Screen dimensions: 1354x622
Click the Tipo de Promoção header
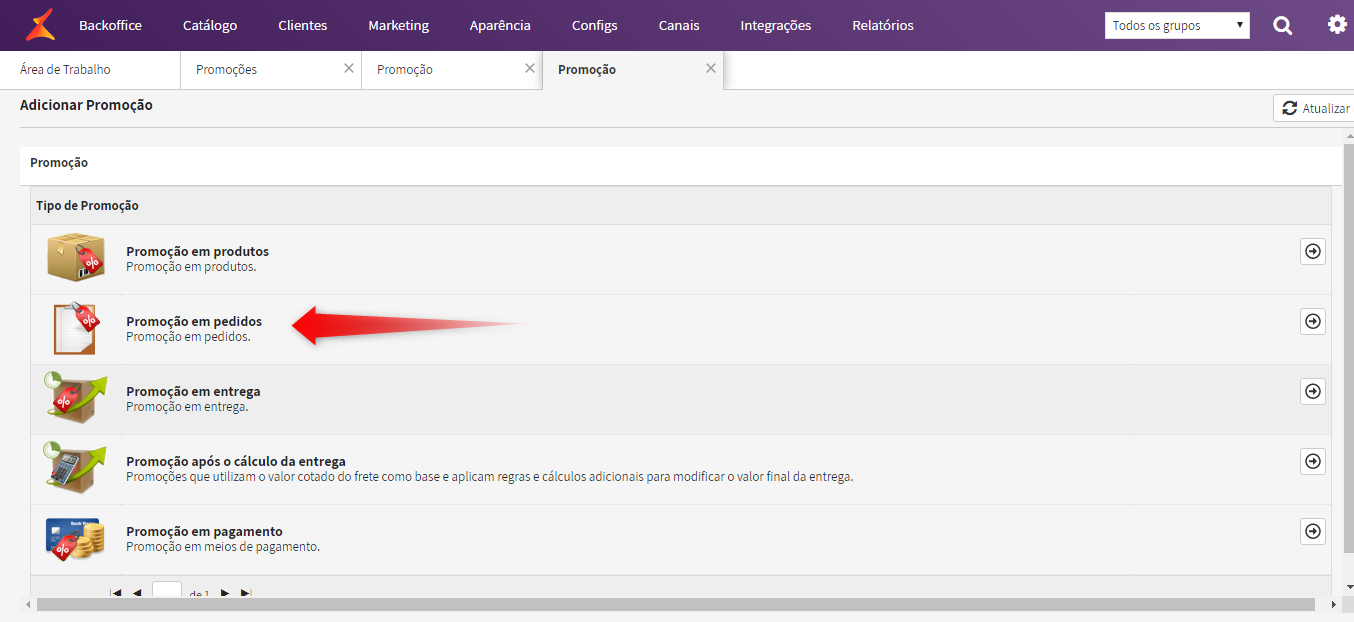point(87,205)
